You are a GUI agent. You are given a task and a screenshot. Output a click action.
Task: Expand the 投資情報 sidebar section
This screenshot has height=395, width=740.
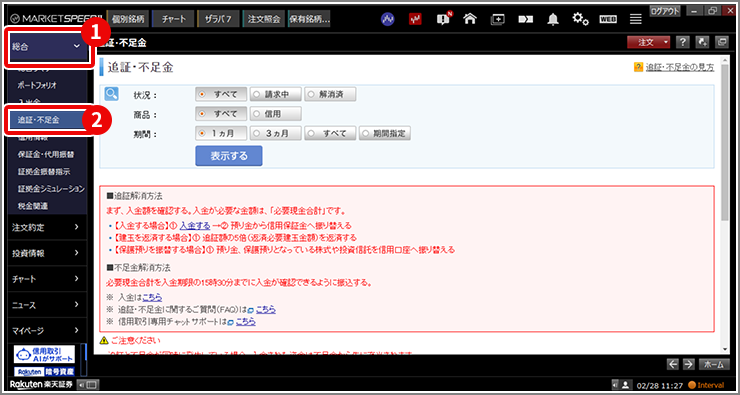point(46,253)
